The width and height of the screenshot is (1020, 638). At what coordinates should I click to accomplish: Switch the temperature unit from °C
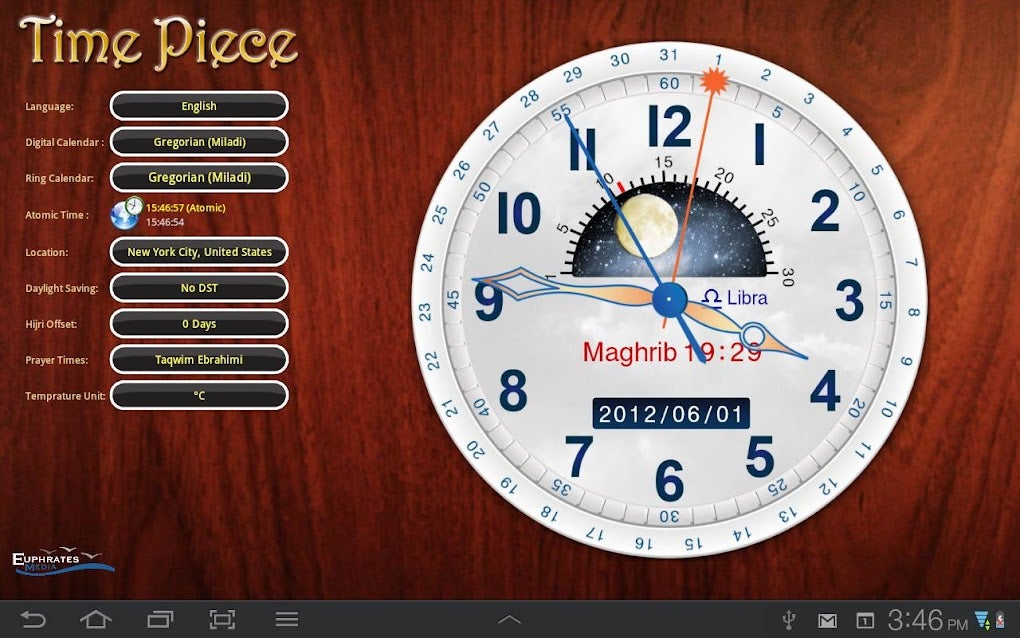coord(198,396)
